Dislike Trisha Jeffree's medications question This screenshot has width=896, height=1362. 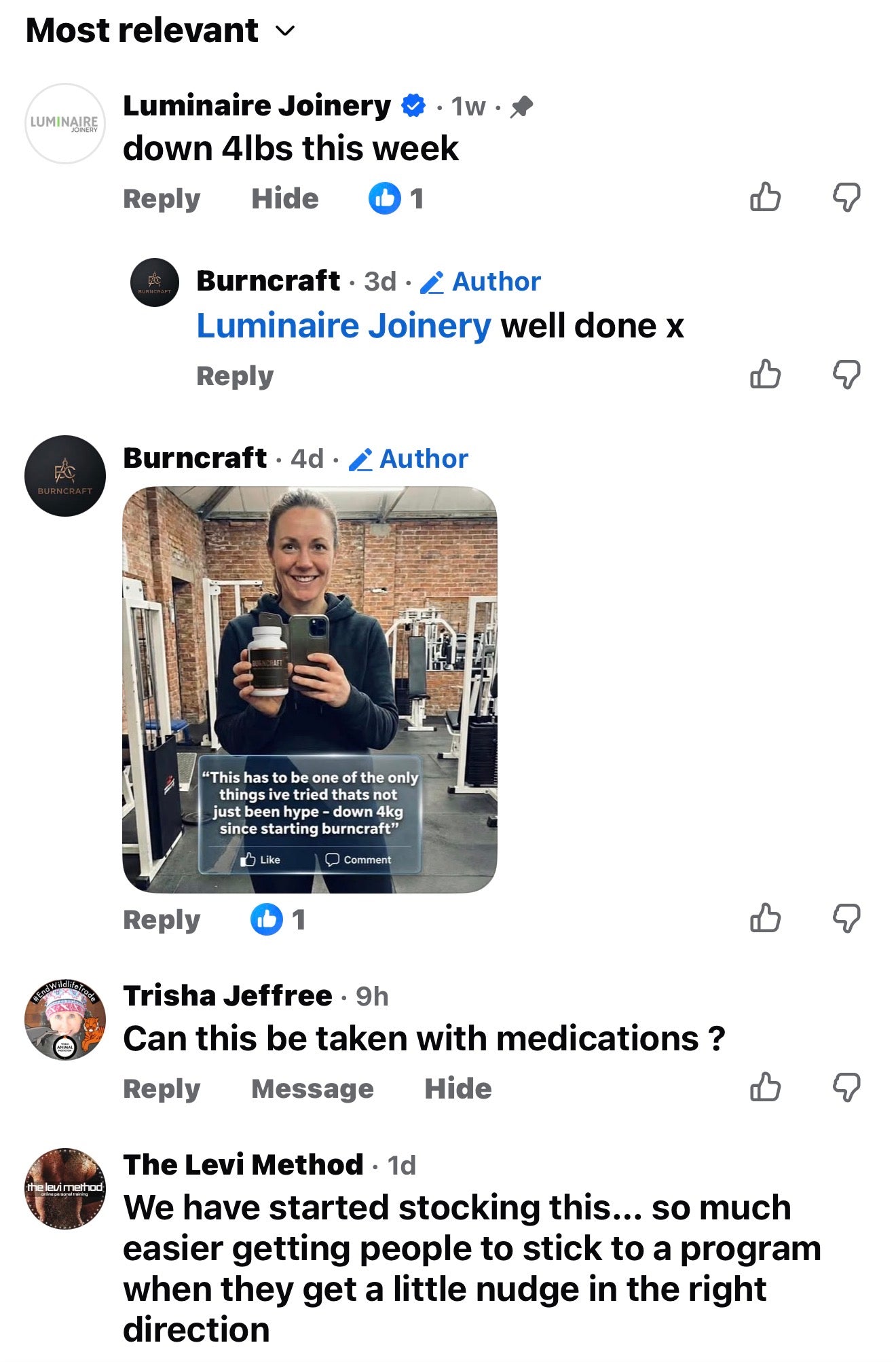click(x=846, y=1088)
